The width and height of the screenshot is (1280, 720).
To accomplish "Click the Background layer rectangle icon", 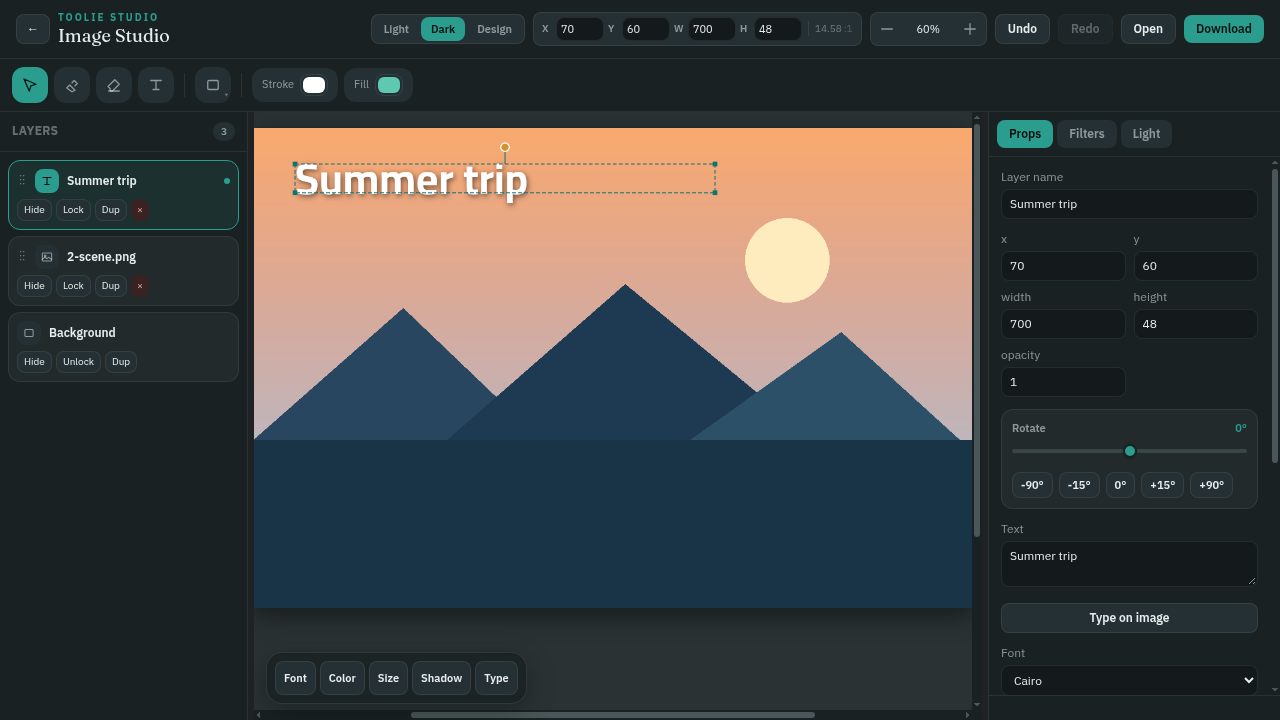I will coord(29,333).
